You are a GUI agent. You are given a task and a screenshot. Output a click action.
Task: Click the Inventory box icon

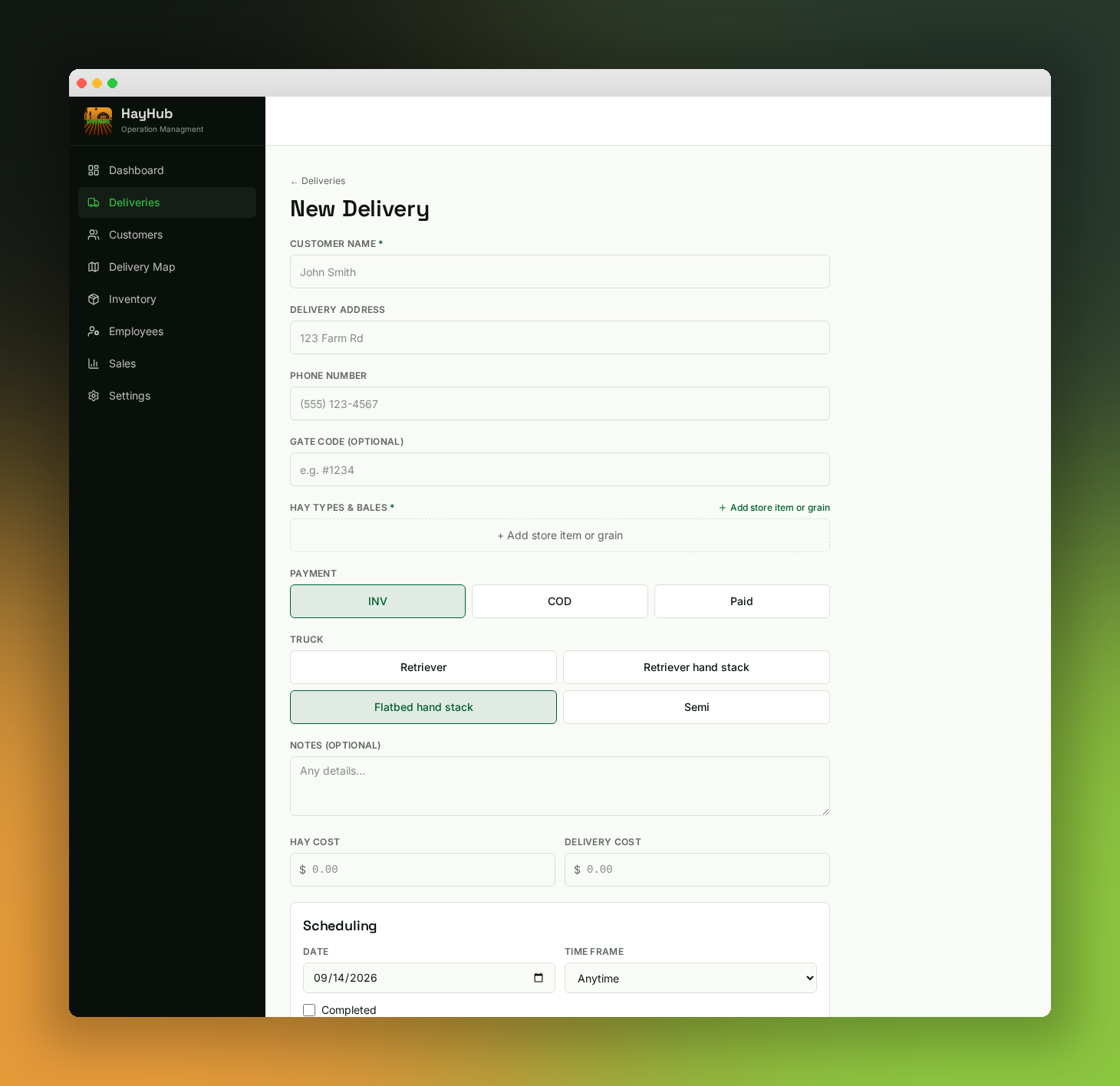point(94,299)
